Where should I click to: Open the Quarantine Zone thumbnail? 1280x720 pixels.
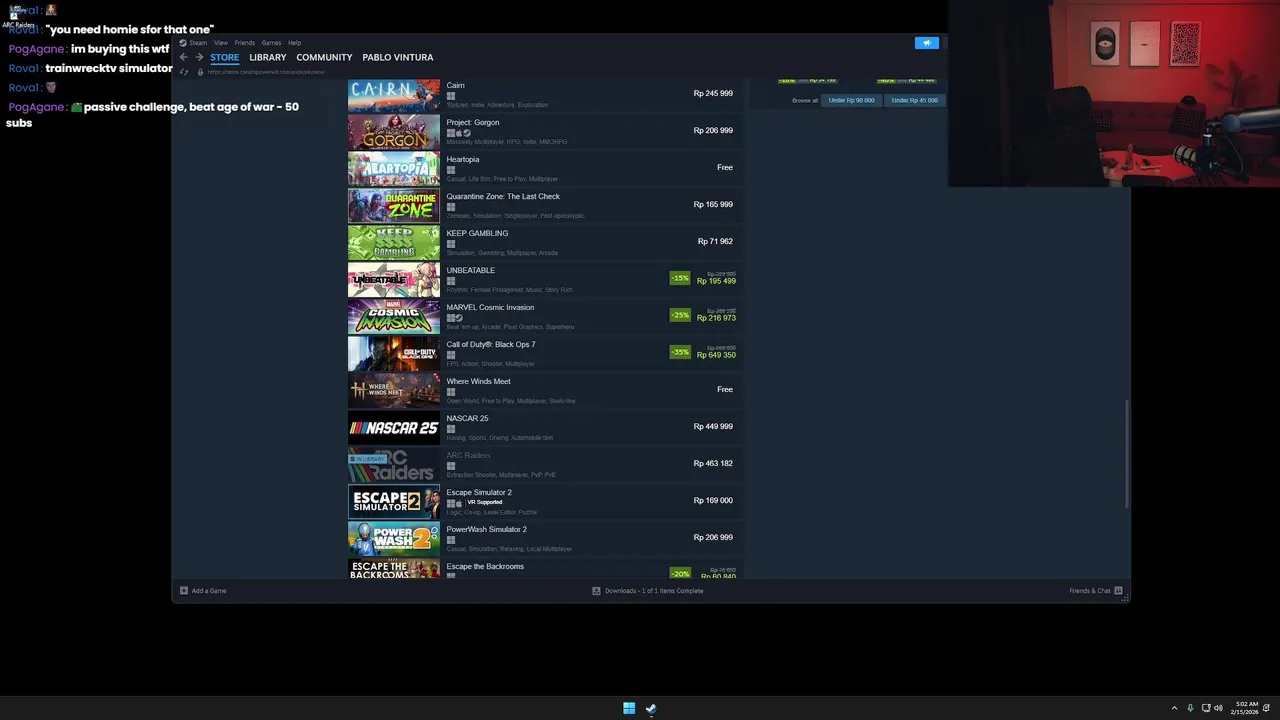[394, 206]
